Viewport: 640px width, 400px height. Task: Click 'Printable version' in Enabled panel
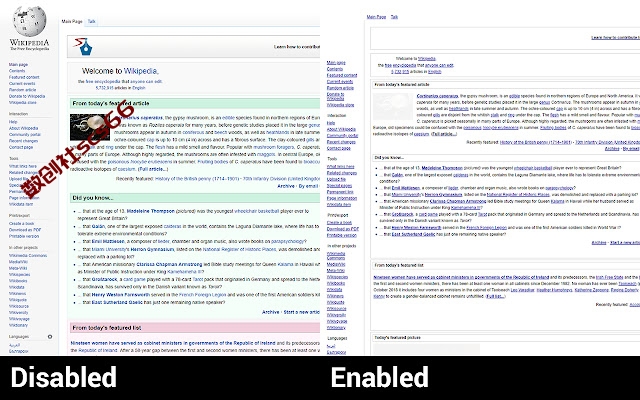click(x=342, y=235)
